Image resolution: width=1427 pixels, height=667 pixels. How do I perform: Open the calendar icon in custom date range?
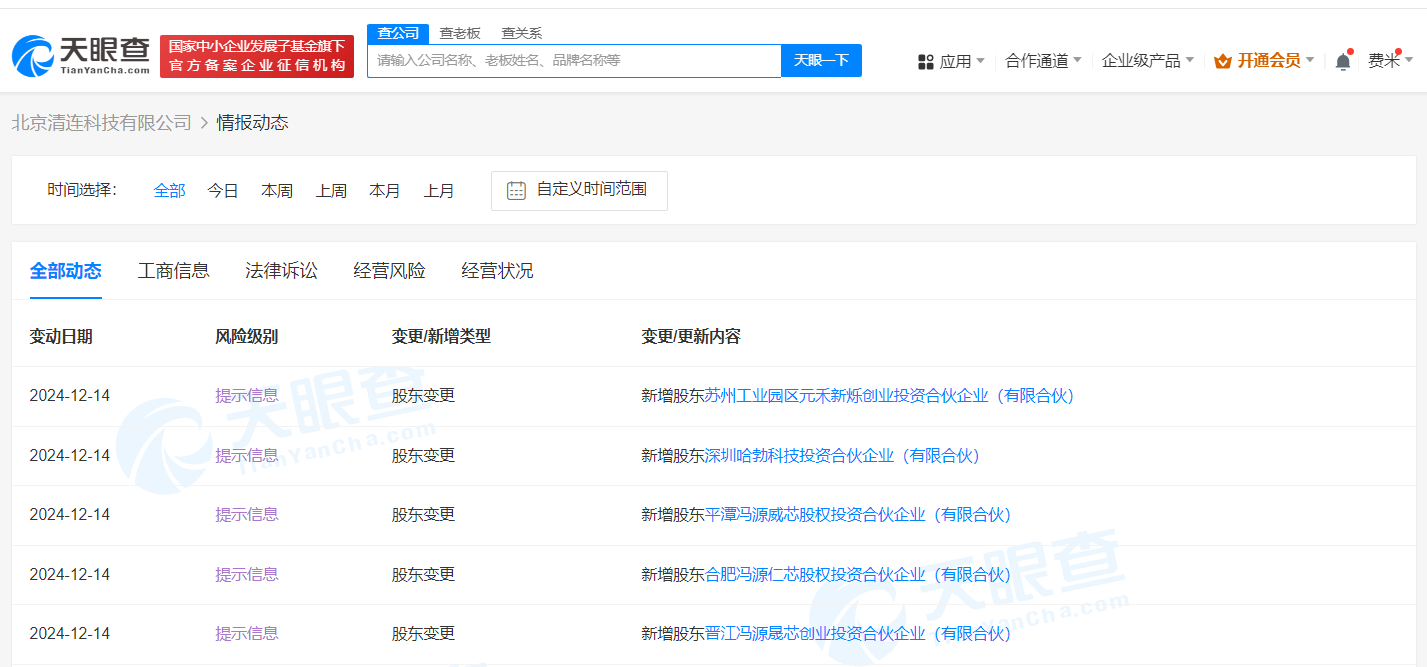(x=516, y=189)
